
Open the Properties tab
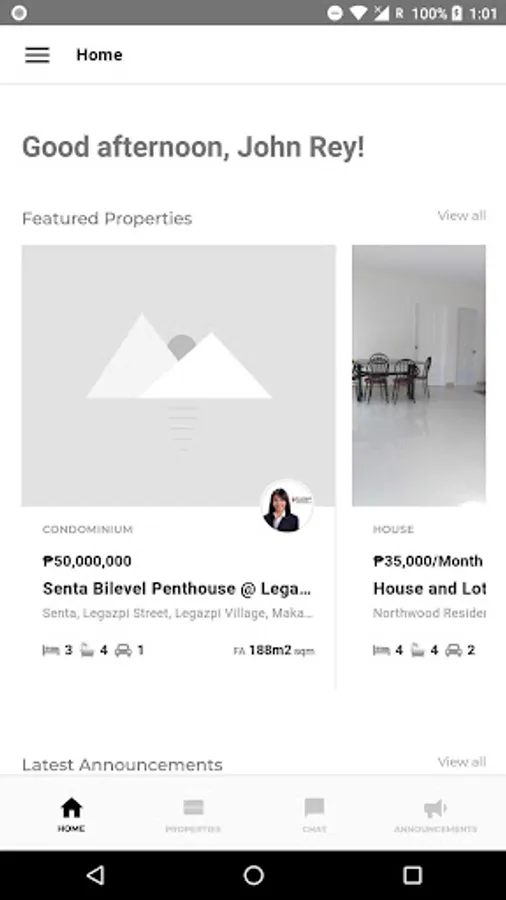pos(193,815)
